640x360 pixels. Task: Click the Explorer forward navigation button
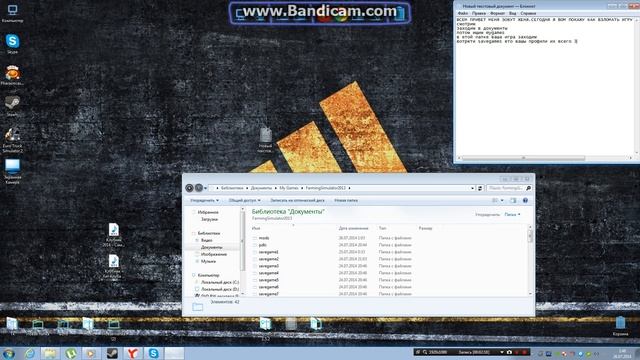click(198, 188)
